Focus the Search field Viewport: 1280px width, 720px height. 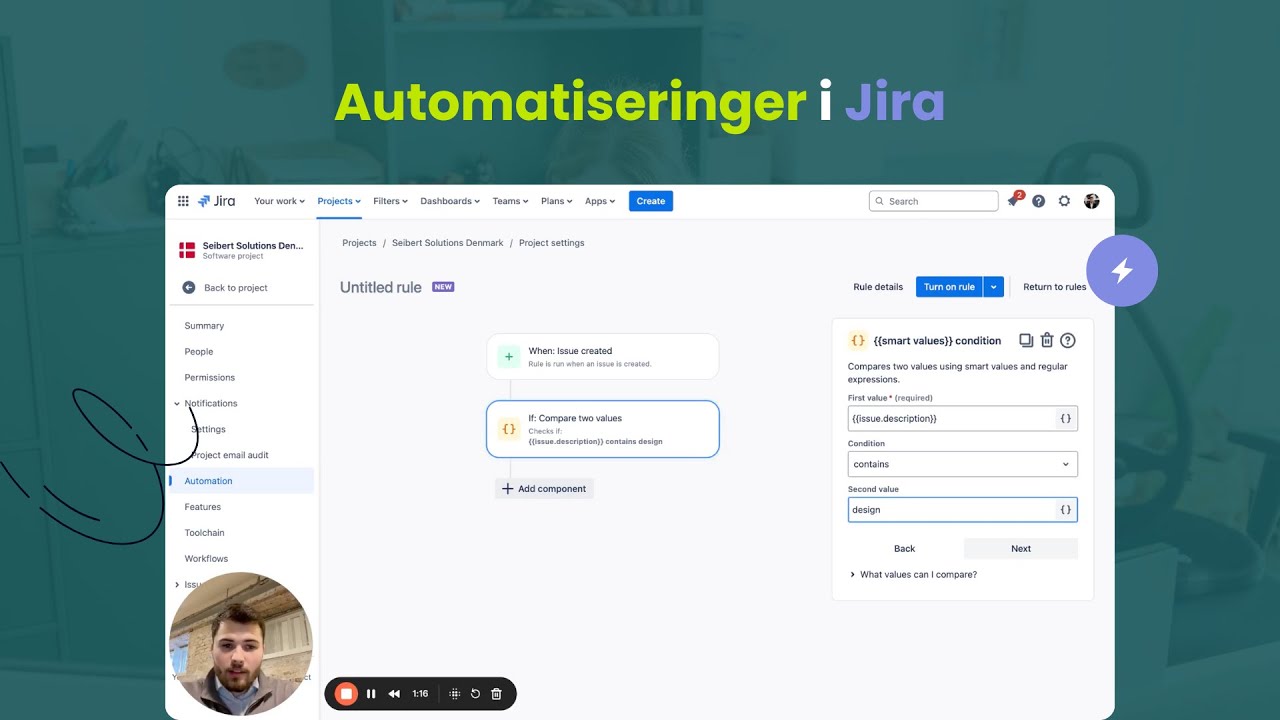pyautogui.click(x=934, y=201)
